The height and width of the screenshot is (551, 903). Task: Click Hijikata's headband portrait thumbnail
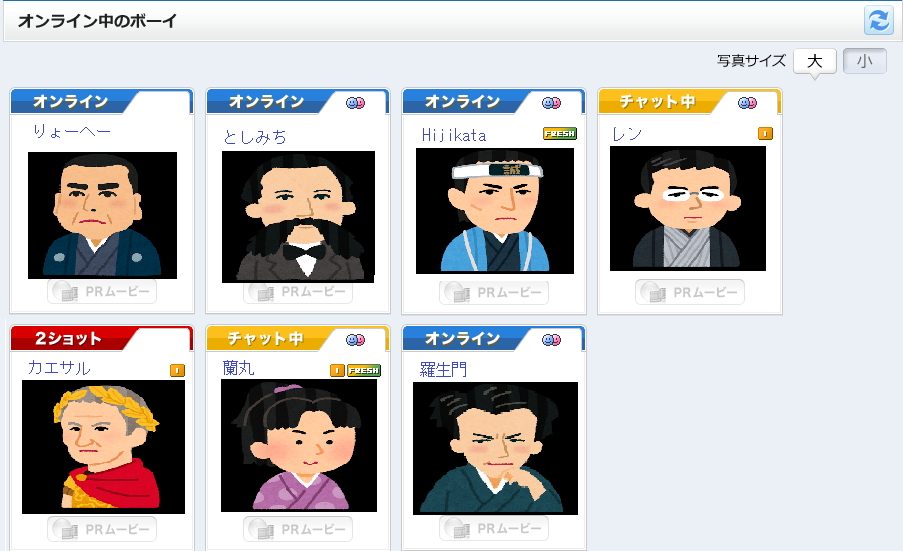click(x=495, y=211)
